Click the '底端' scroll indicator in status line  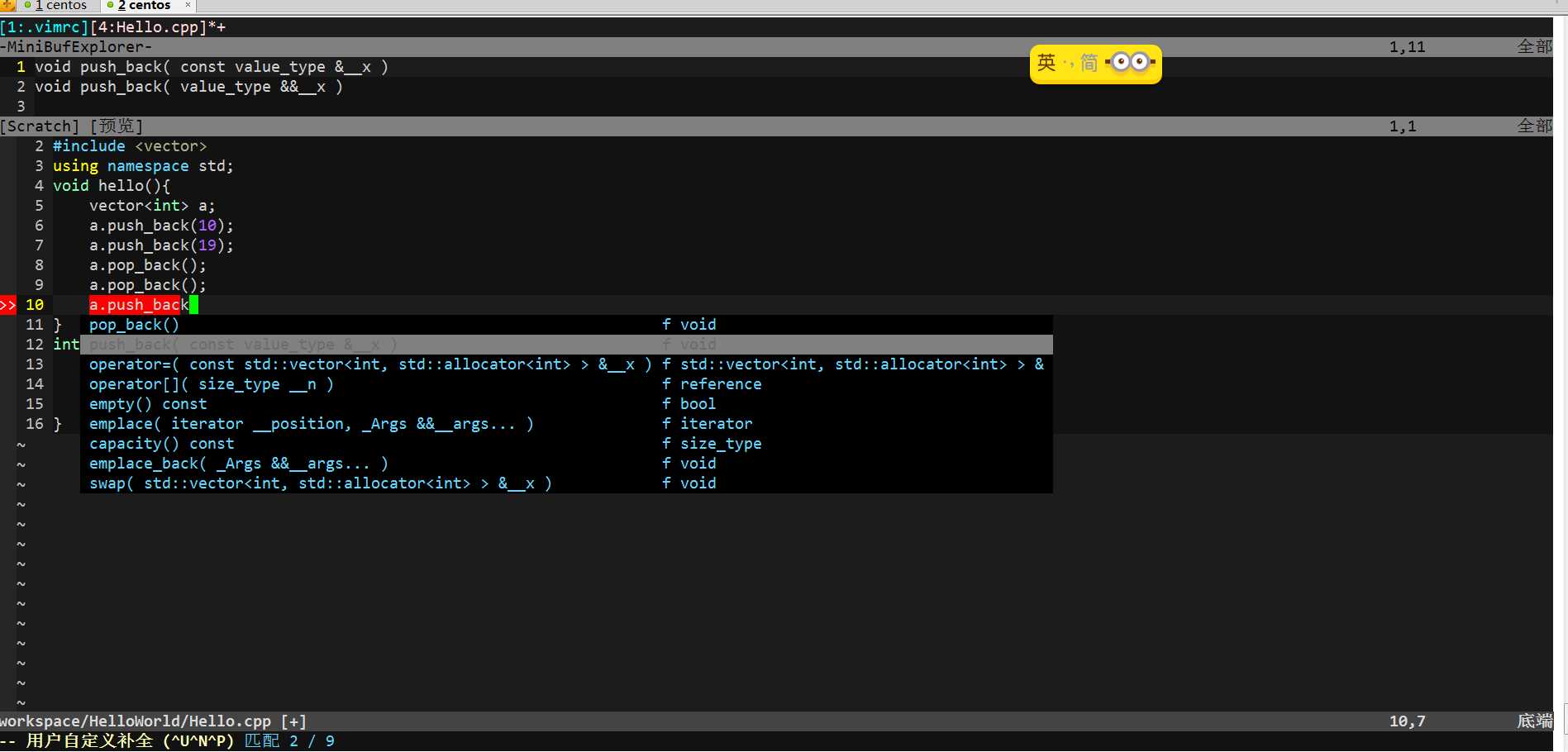click(1535, 721)
